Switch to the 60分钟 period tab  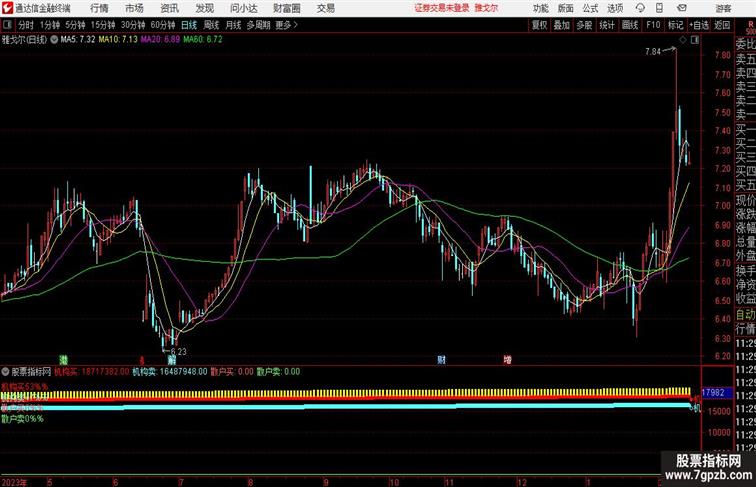(163, 25)
